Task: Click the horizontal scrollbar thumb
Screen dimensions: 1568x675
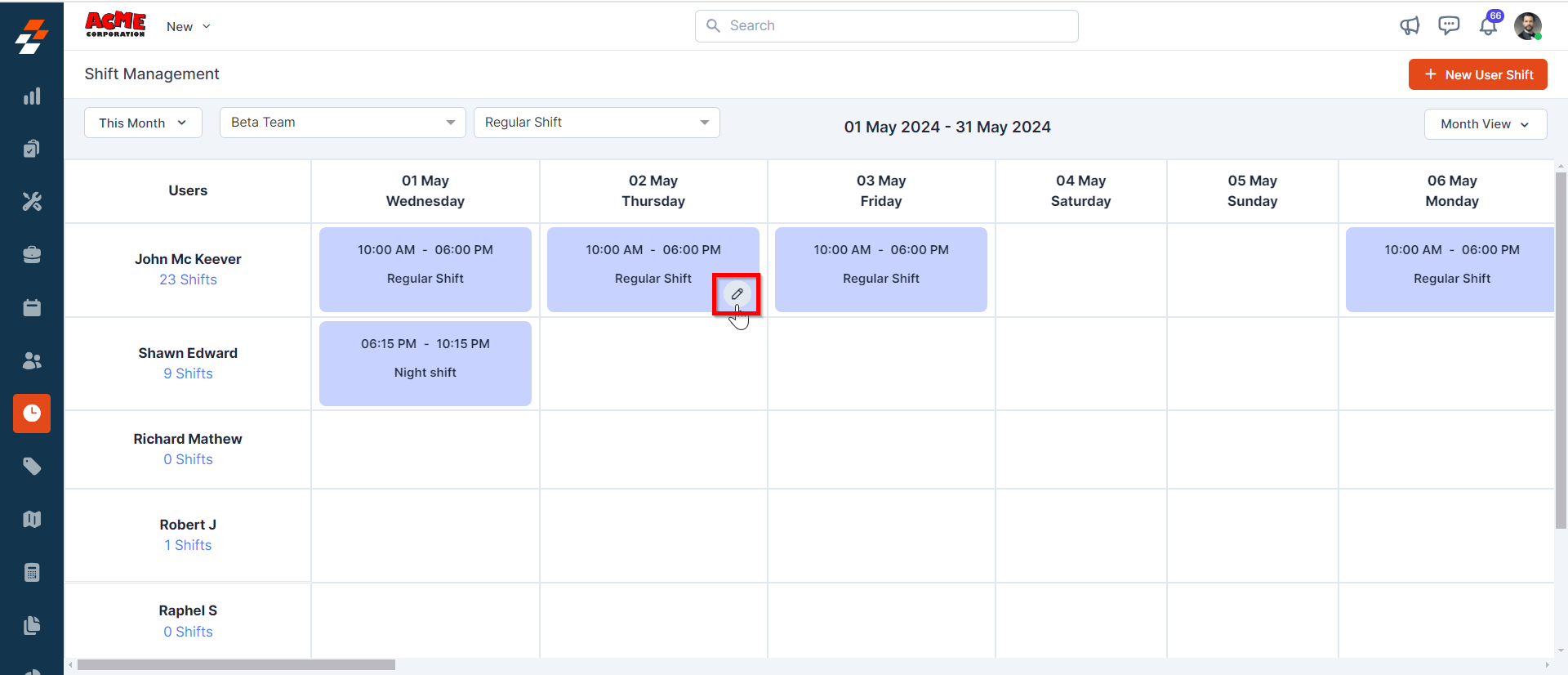Action: 236,665
